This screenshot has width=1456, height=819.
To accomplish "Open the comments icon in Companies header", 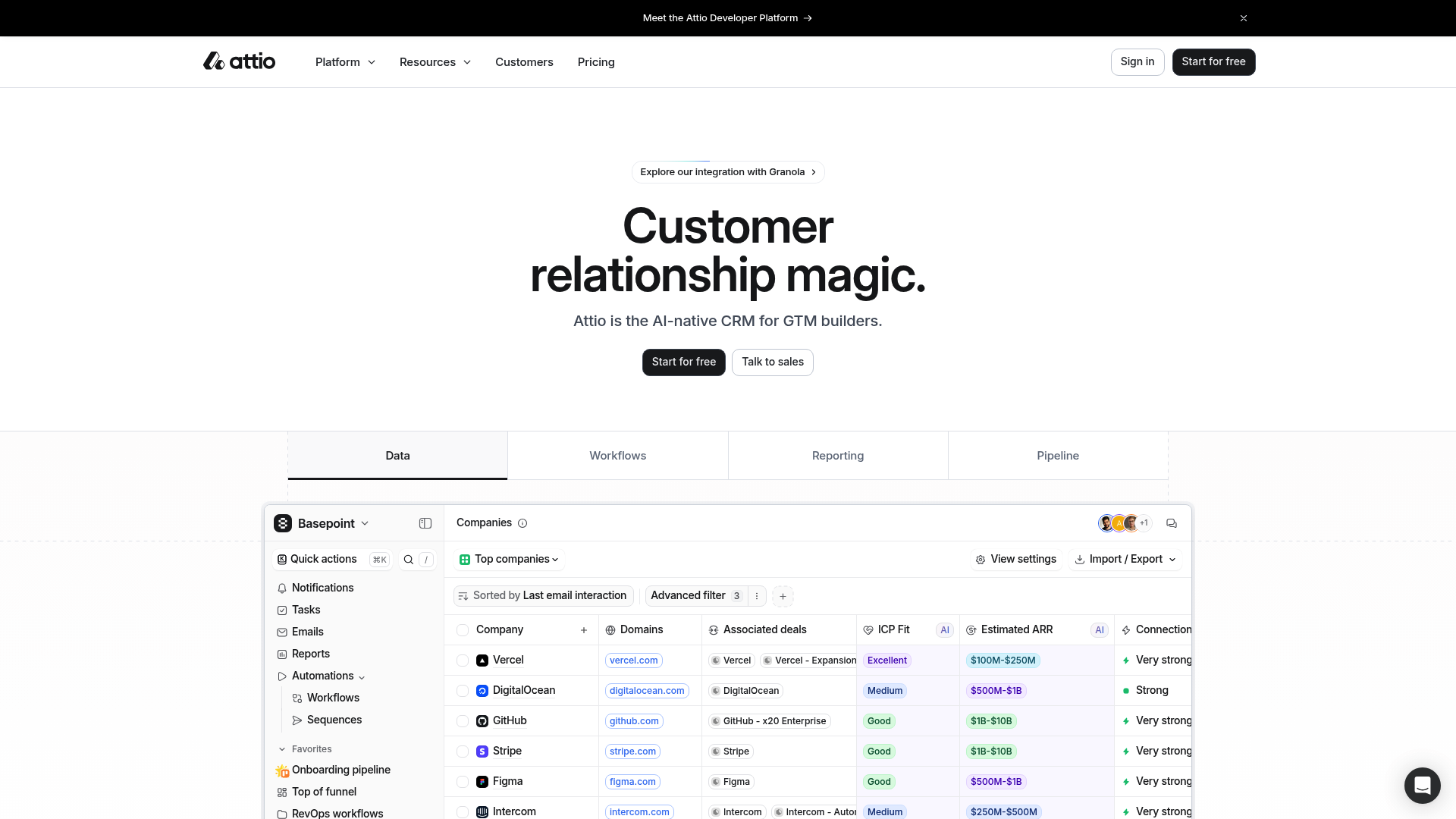I will (x=1172, y=523).
